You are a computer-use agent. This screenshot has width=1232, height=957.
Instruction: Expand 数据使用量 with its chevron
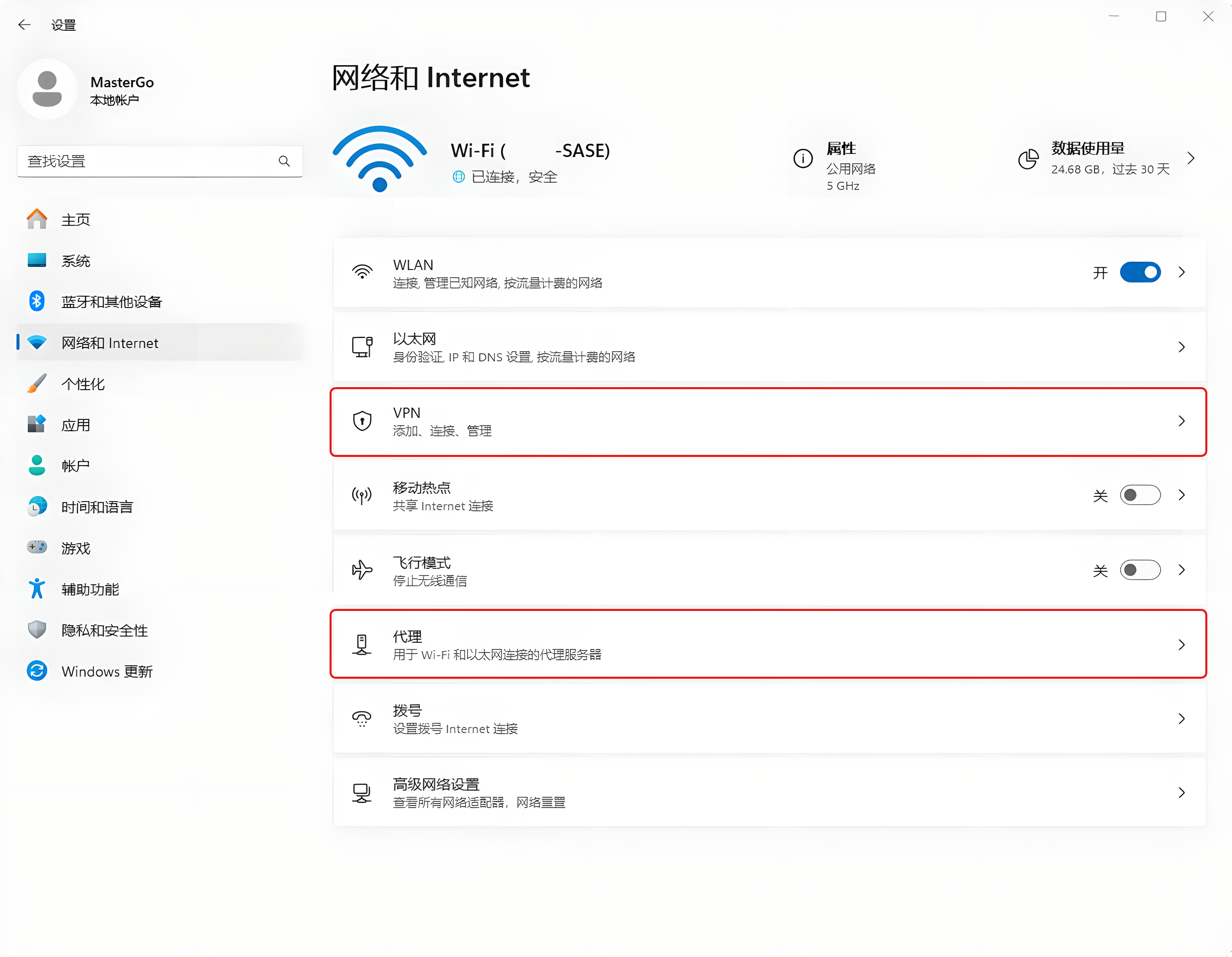click(x=1191, y=159)
